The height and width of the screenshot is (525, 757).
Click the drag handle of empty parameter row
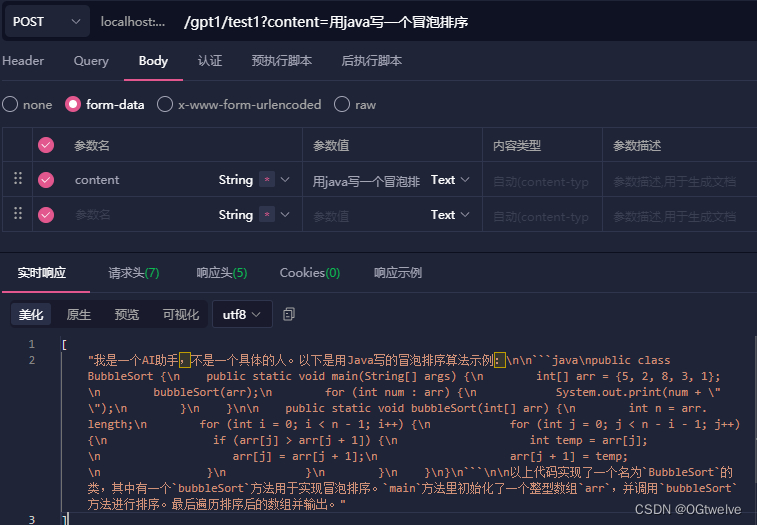click(x=18, y=213)
